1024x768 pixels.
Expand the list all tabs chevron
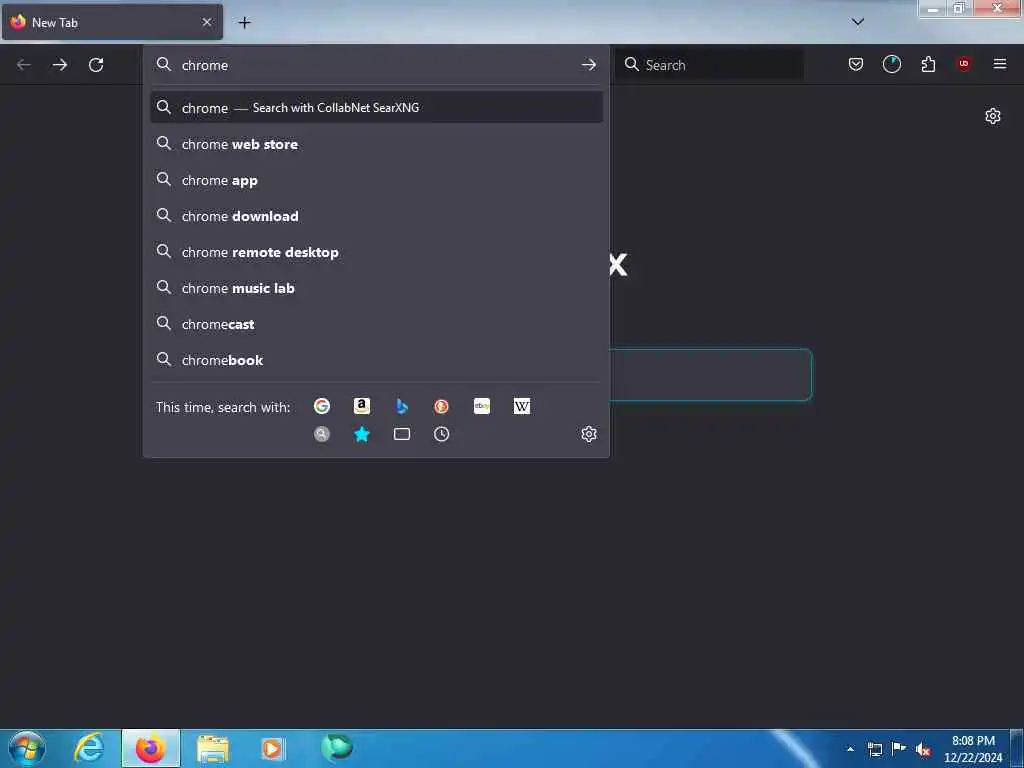pos(858,22)
